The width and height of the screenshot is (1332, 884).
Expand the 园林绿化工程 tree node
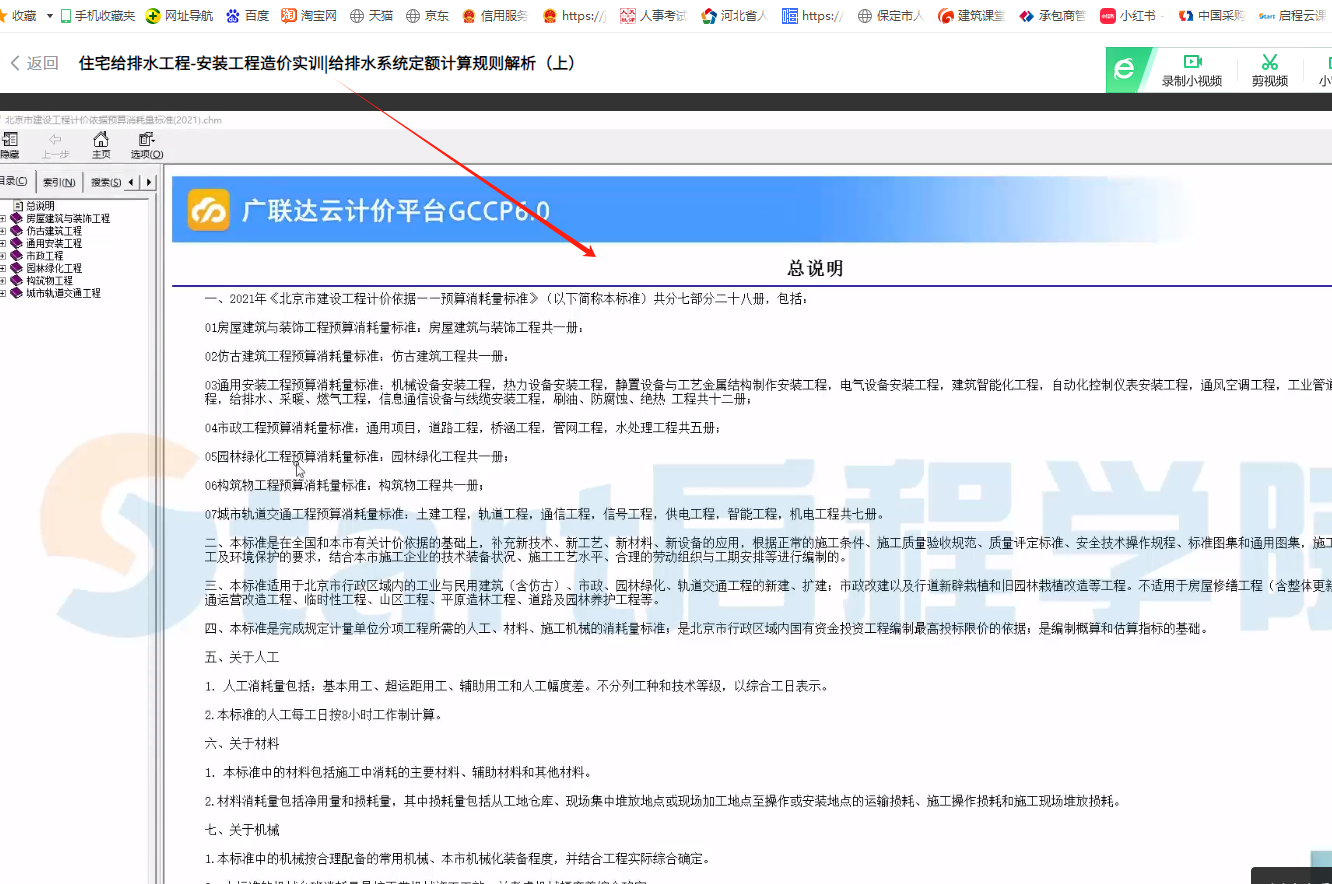pyautogui.click(x=3, y=268)
